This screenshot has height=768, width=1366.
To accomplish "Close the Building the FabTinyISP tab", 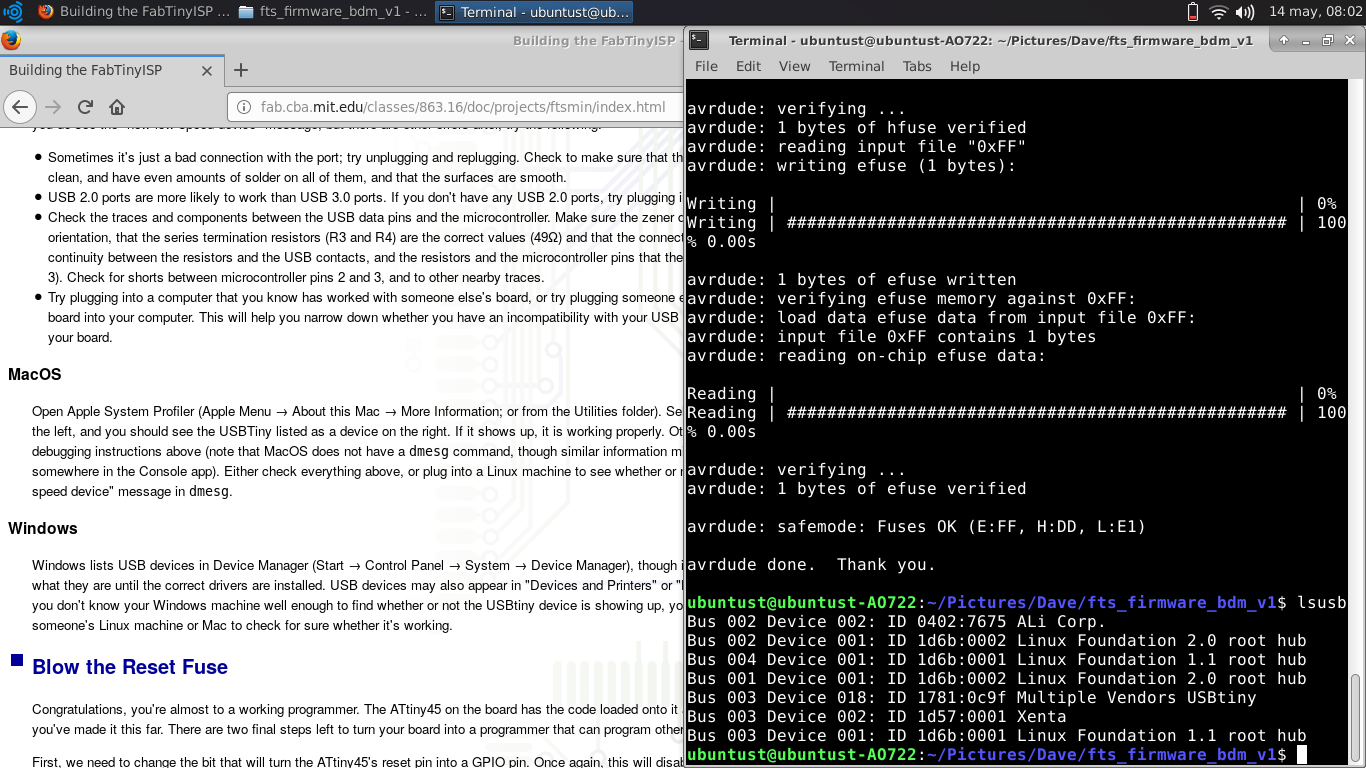I will [207, 71].
